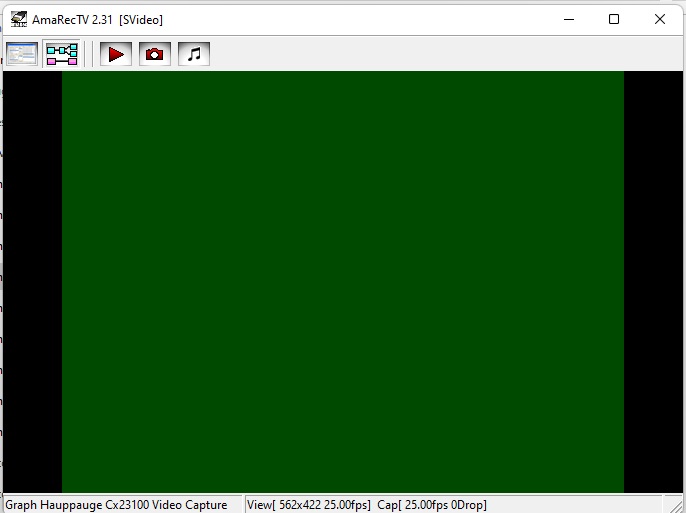Image resolution: width=686 pixels, height=513 pixels.
Task: Click the 'AmaRecTV 2.31 [SVideo]' window title
Action: (97, 20)
